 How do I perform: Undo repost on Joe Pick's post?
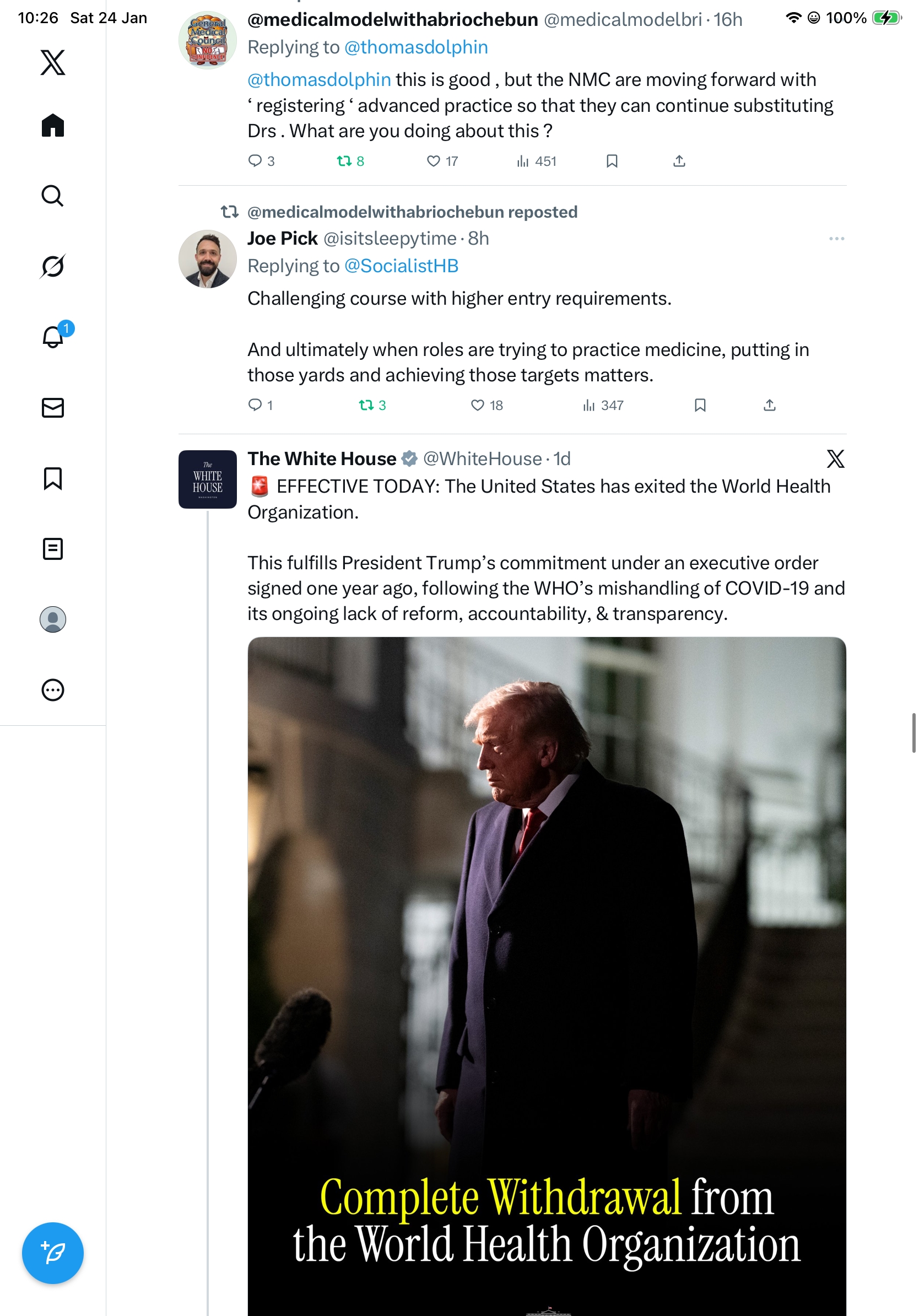[366, 405]
